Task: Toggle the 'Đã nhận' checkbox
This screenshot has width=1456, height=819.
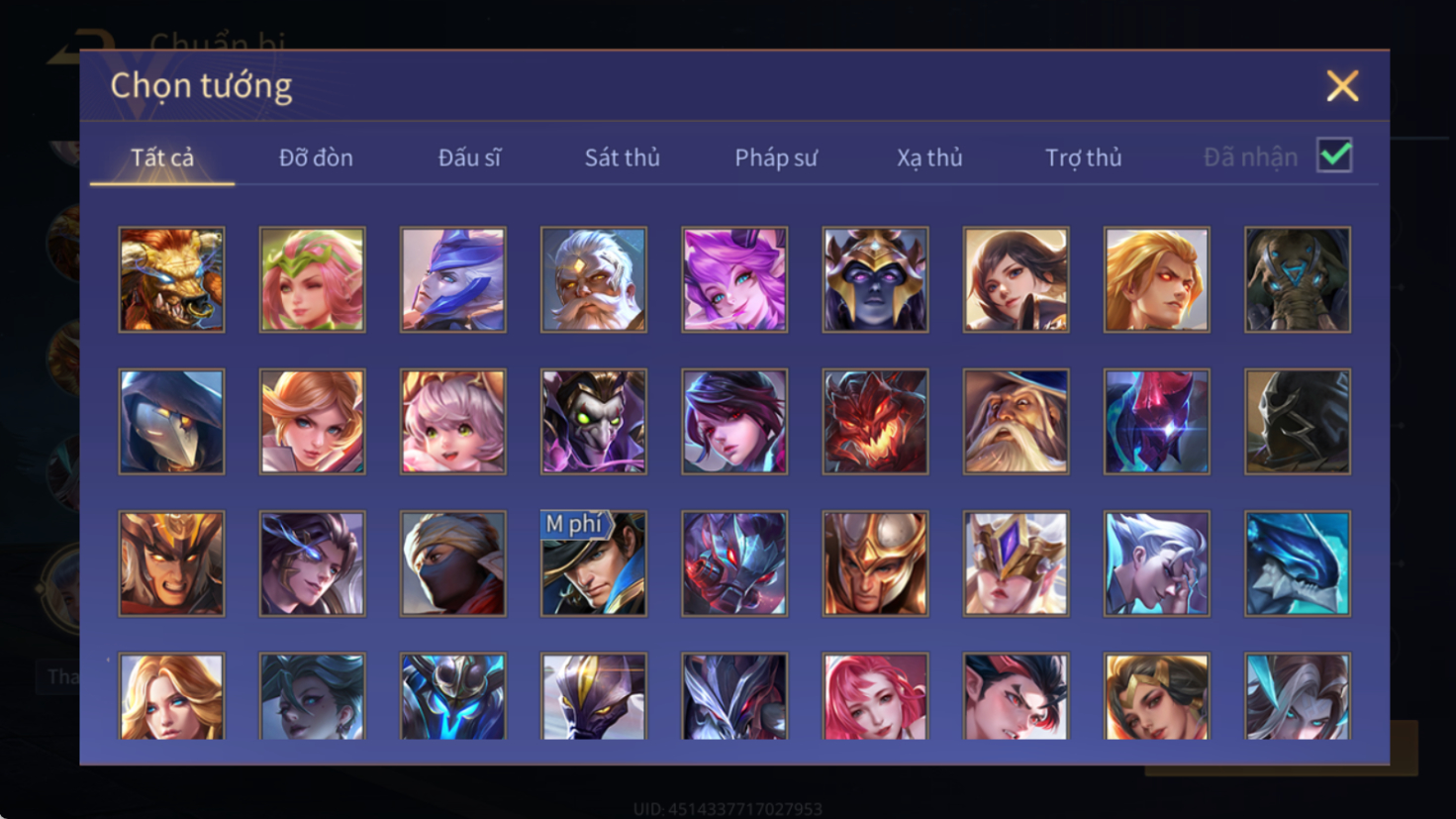Action: [1334, 155]
